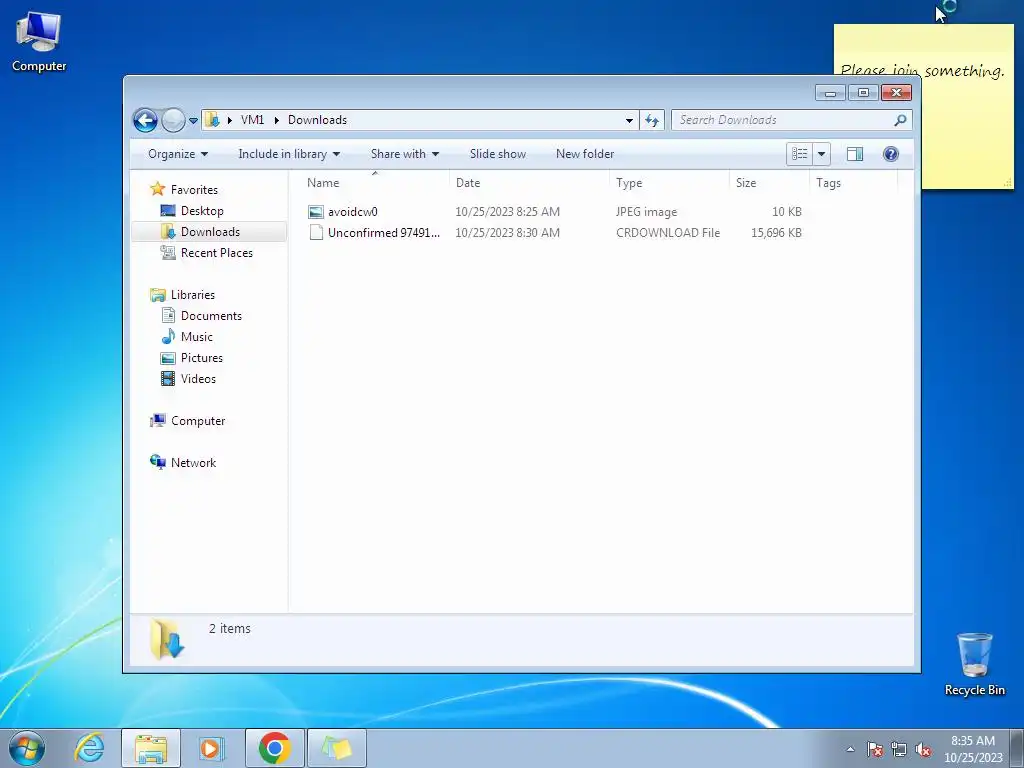Open the More view options dropdown
Screen dimensions: 1024x768
(x=822, y=154)
